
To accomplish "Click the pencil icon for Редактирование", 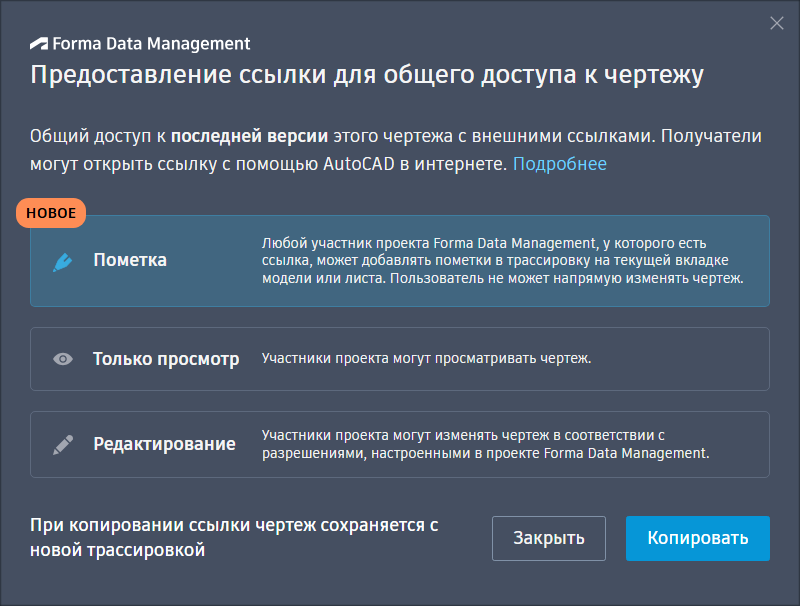I will pos(63,445).
